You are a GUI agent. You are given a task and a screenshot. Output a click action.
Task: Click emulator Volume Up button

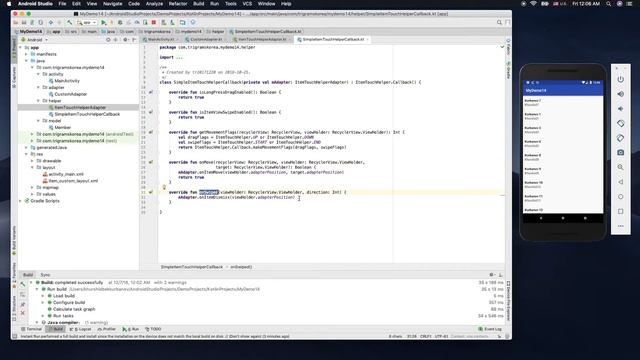coord(620,94)
